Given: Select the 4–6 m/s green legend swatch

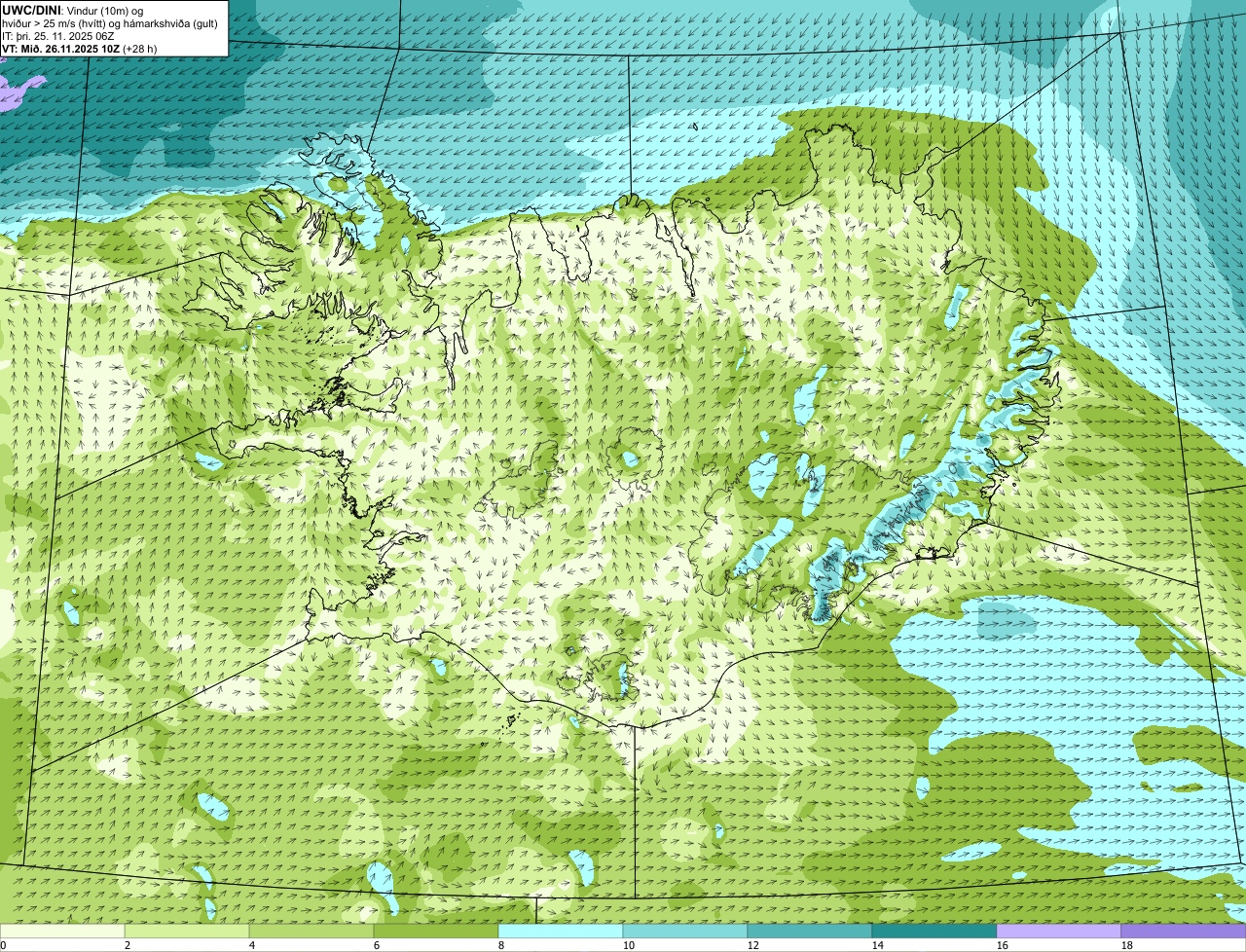Looking at the screenshot, I should [x=311, y=931].
